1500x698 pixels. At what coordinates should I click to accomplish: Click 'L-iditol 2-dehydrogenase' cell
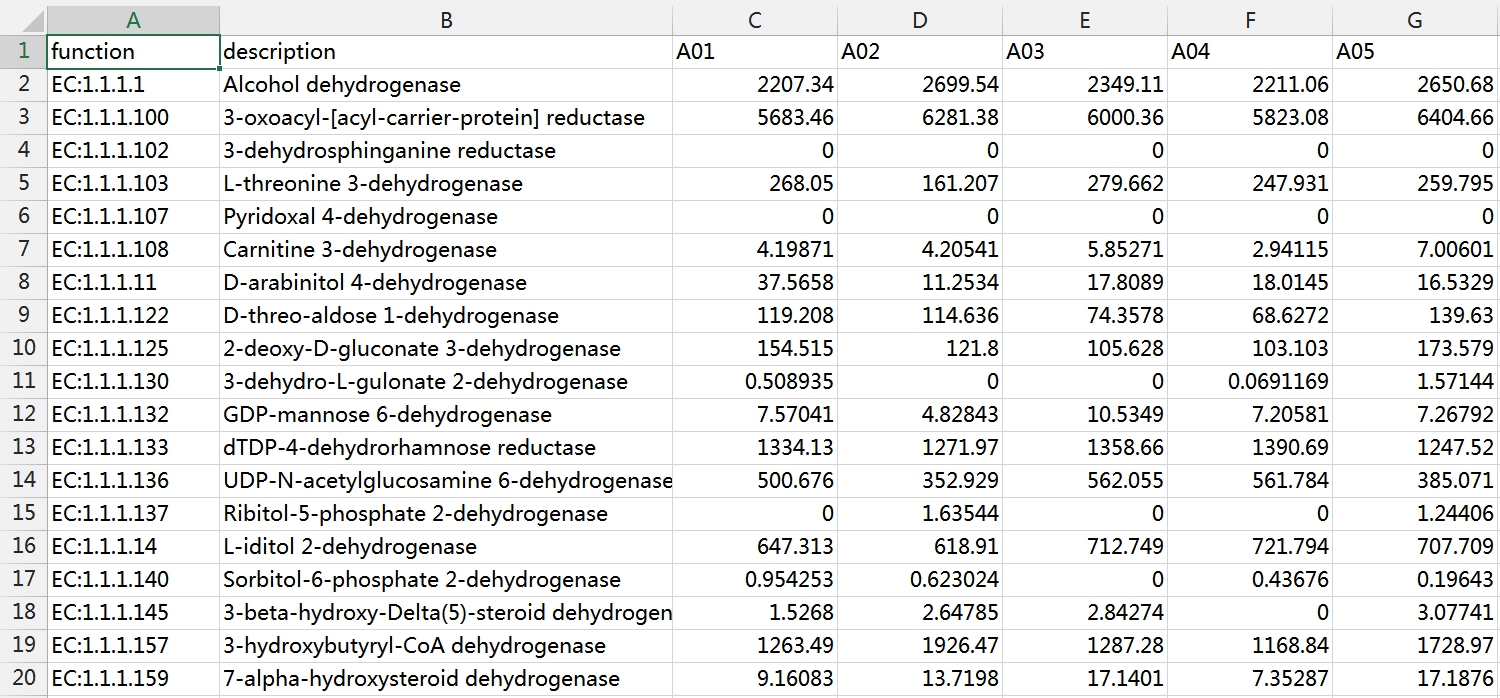point(446,547)
